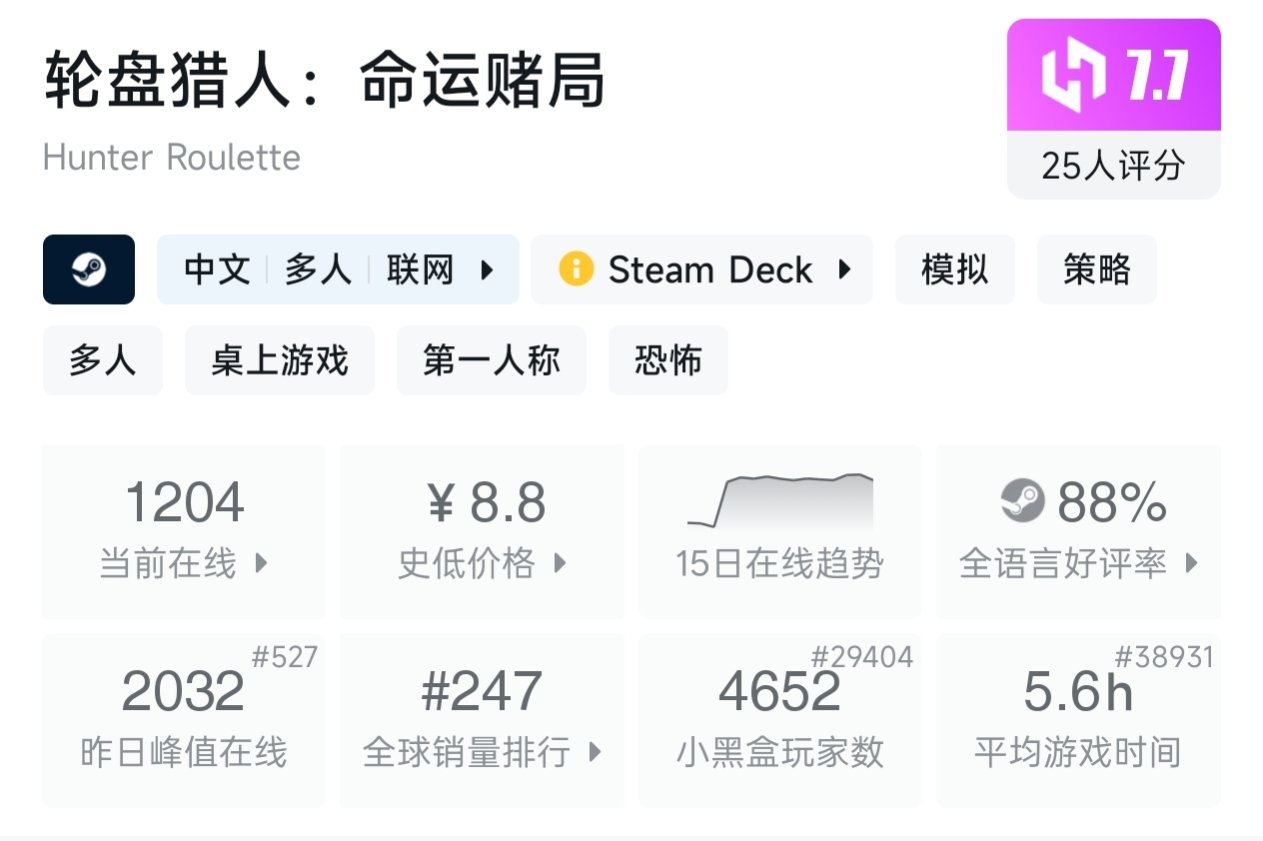Expand the Steam Deck compatibility arrow
The height and width of the screenshot is (841, 1263).
844,269
